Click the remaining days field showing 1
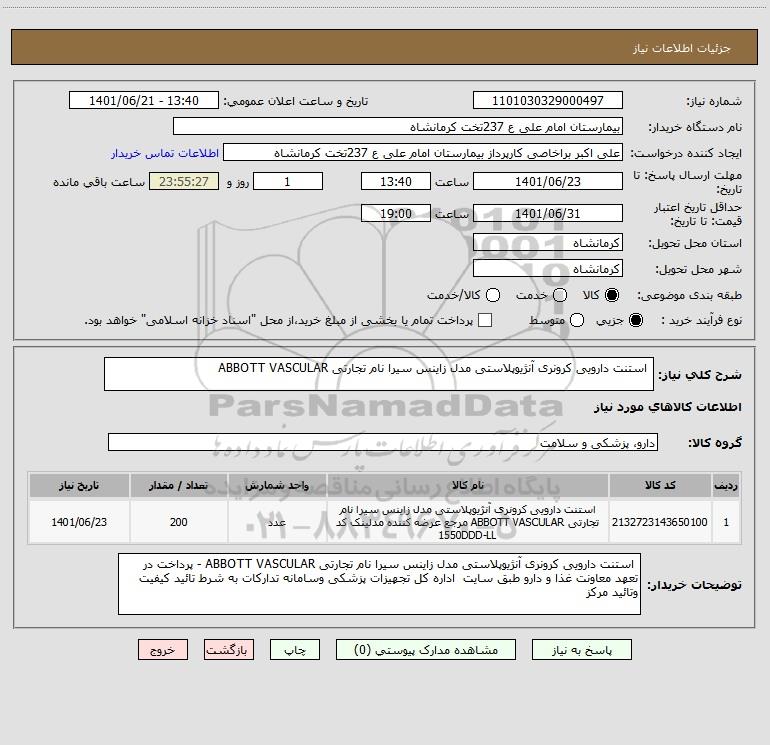The height and width of the screenshot is (745, 770). pyautogui.click(x=288, y=181)
